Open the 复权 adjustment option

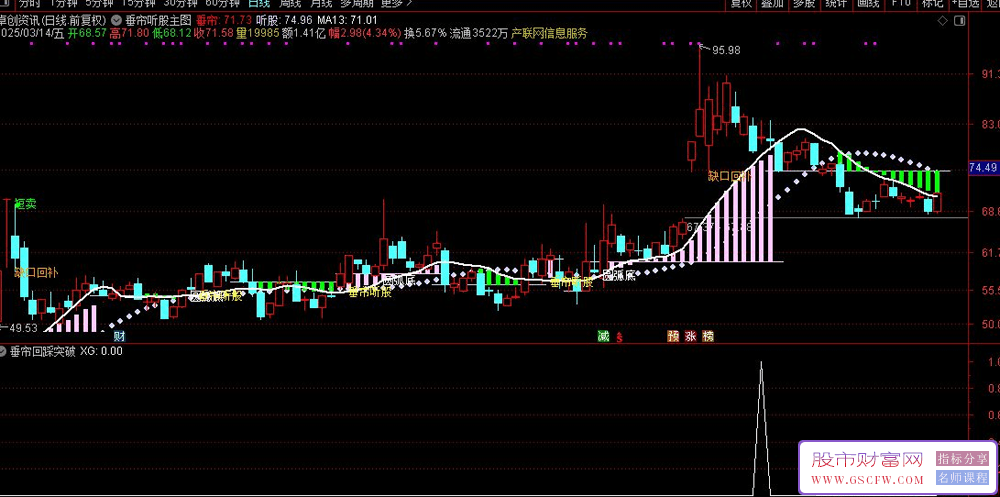(x=740, y=3)
